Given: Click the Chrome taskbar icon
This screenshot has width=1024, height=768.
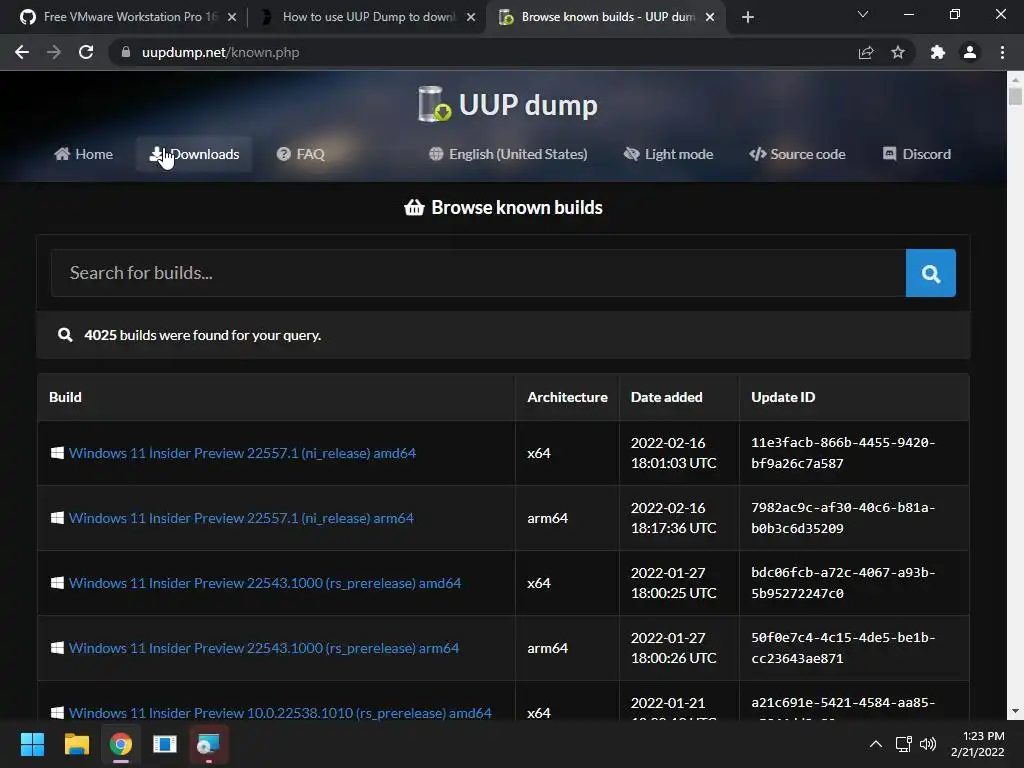Looking at the screenshot, I should [x=121, y=744].
